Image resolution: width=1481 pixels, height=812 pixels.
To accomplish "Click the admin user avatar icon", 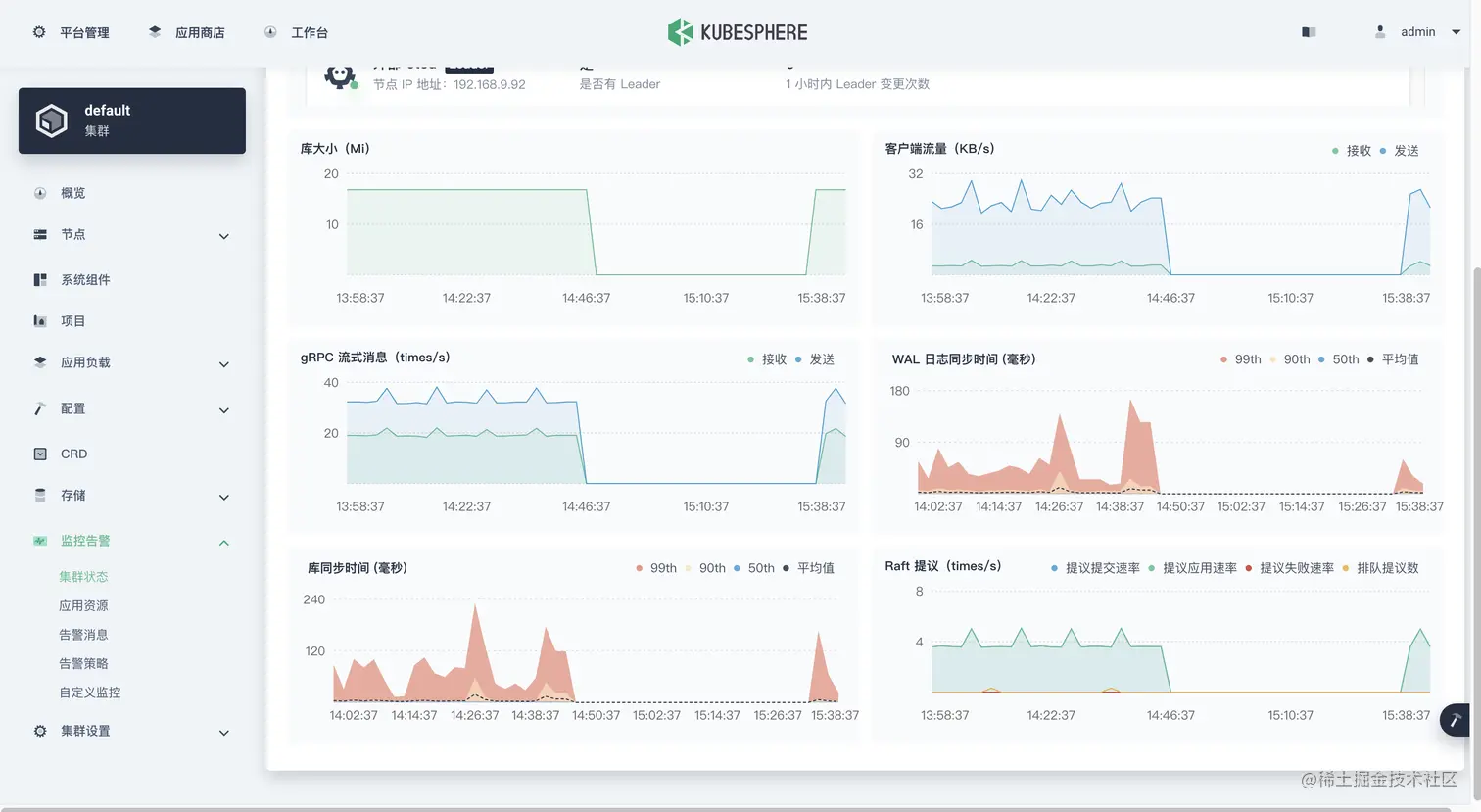I will click(x=1380, y=32).
